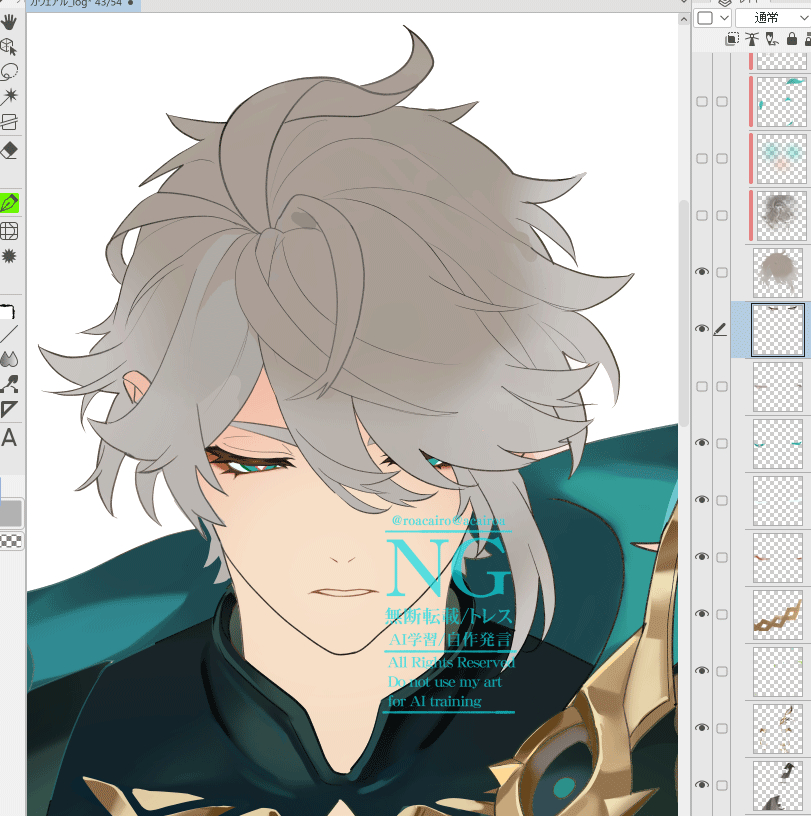The height and width of the screenshot is (816, 811).
Task: Click the gray main color swatch
Action: 10,513
